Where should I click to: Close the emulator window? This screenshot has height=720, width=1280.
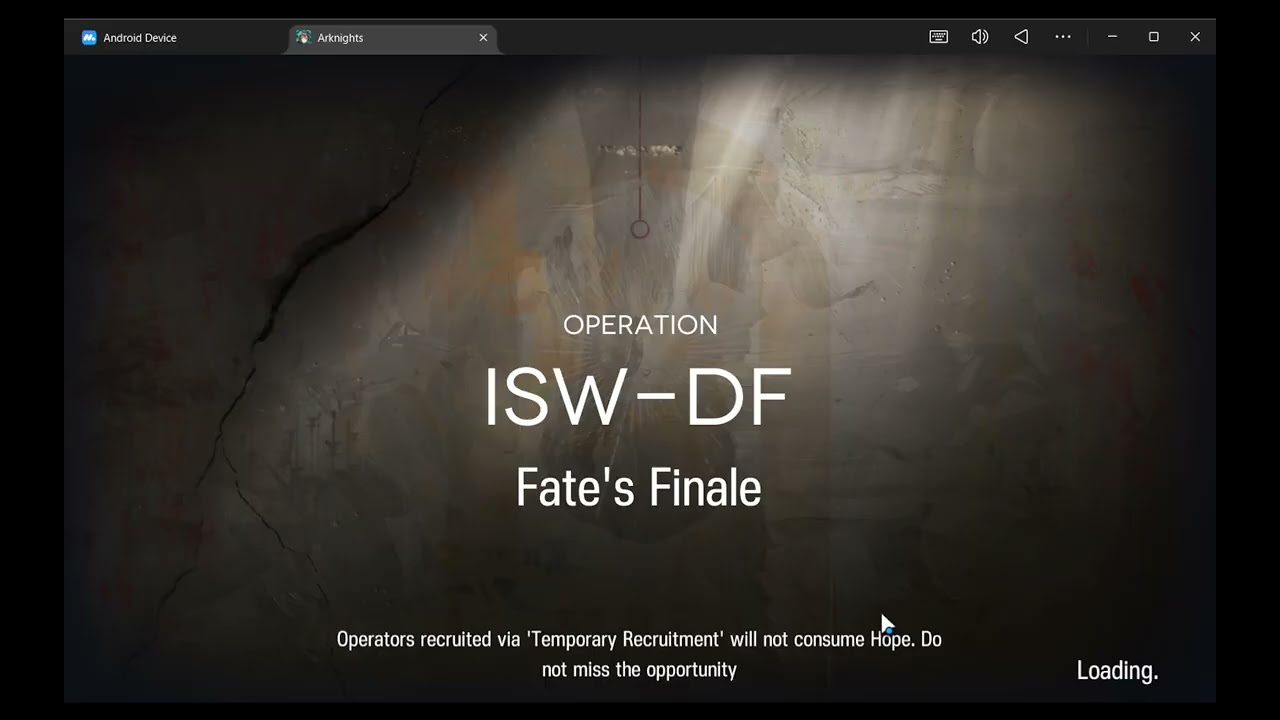pos(1195,37)
